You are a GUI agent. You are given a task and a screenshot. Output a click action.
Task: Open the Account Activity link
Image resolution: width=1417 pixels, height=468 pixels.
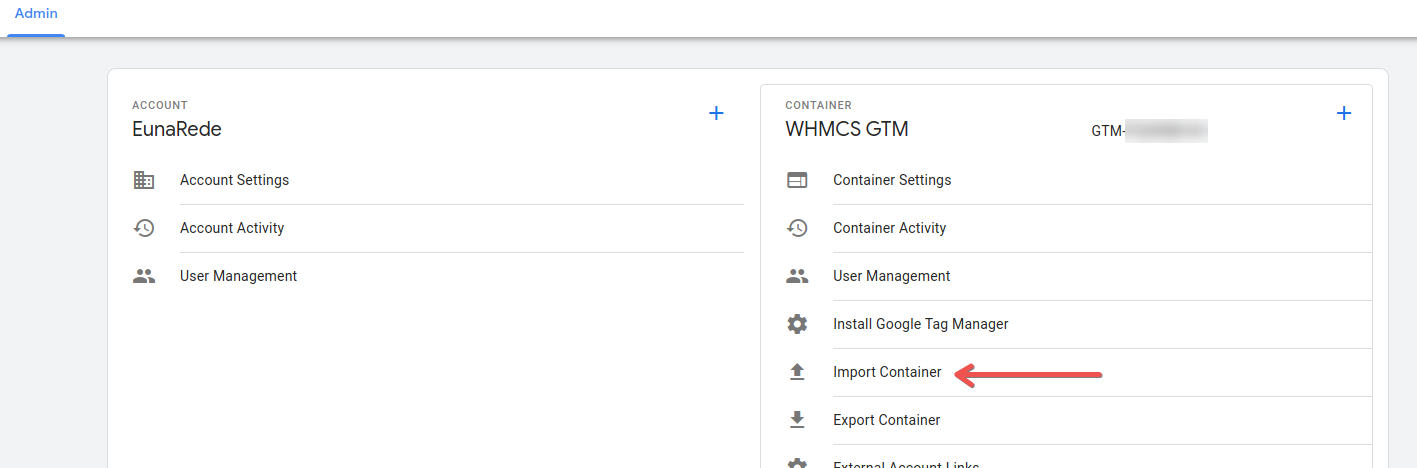pyautogui.click(x=232, y=228)
